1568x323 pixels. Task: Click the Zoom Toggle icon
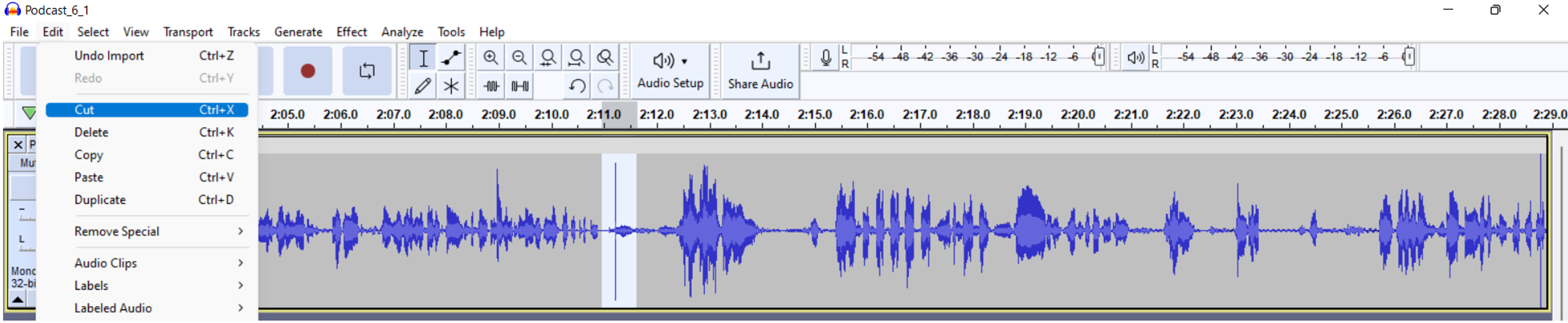pyautogui.click(x=605, y=58)
